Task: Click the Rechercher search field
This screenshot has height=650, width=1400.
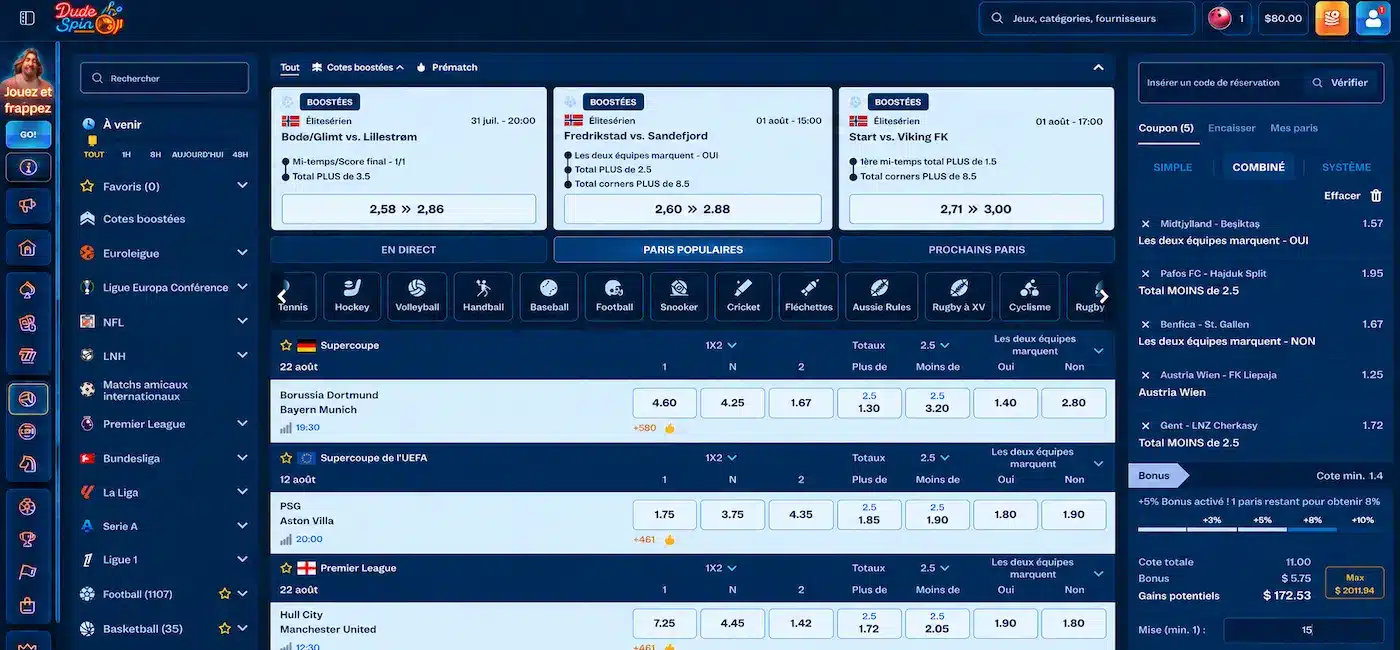Action: 165,78
